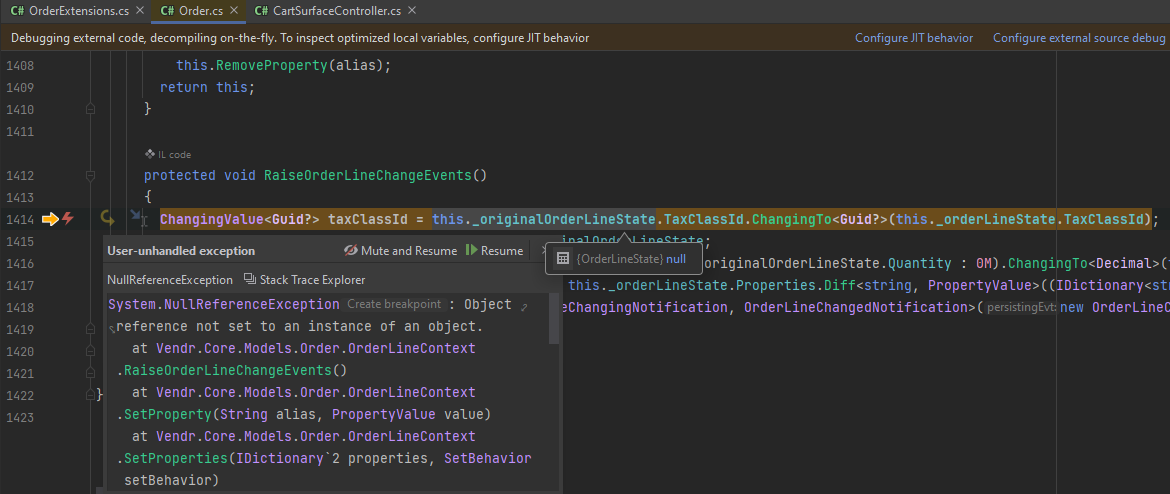Click the soft-wrap icon in stack trace
The width and height of the screenshot is (1170, 494).
(x=113, y=329)
